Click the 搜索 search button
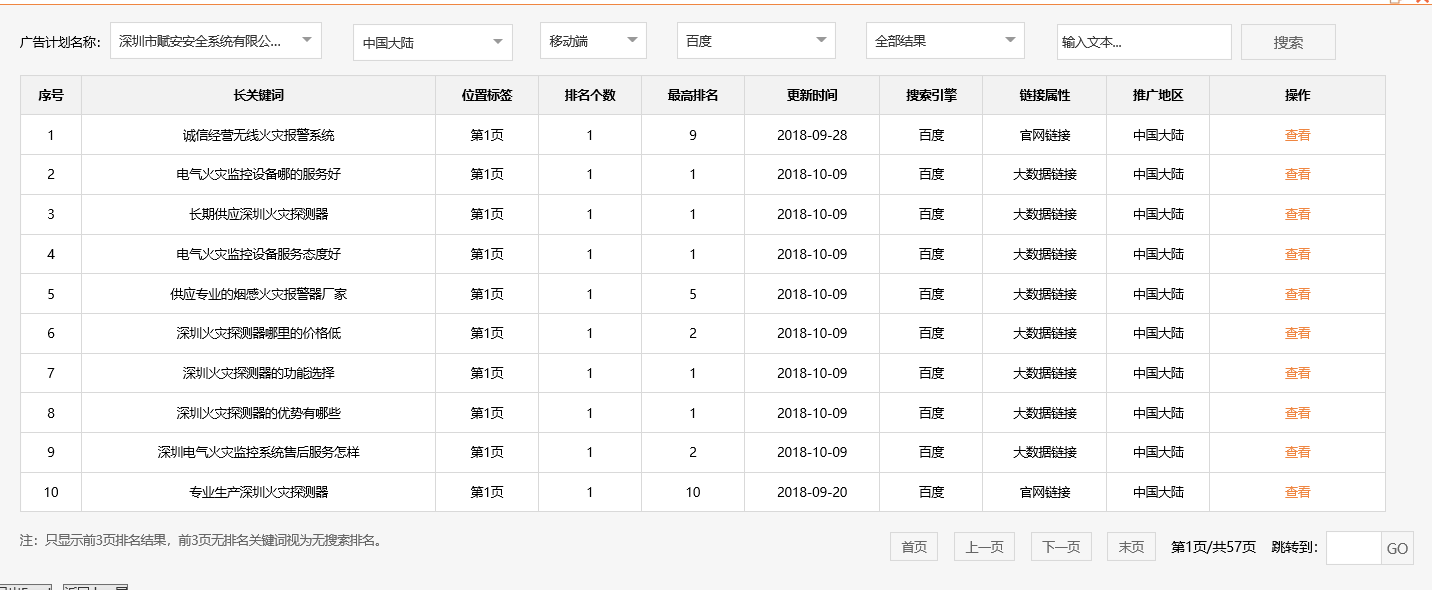This screenshot has height=590, width=1432. 1288,40
